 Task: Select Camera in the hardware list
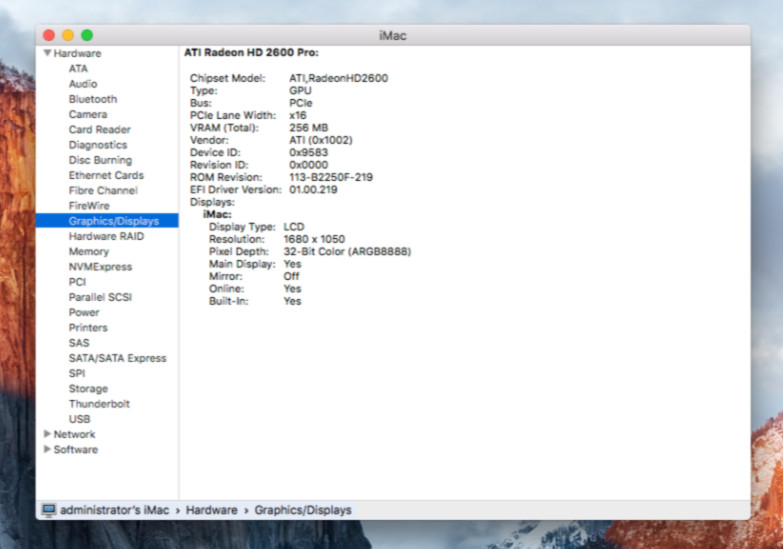88,114
